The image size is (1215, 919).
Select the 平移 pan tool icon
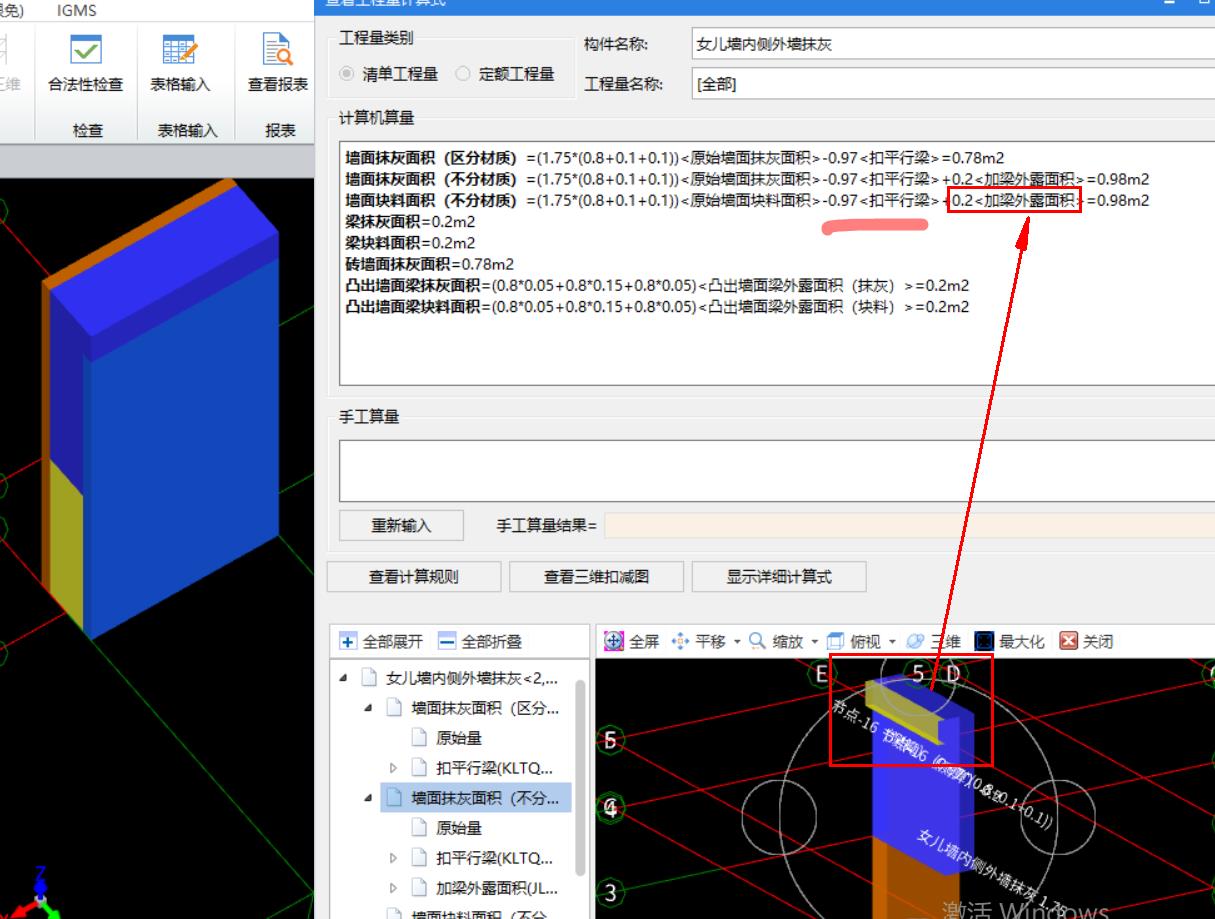680,641
